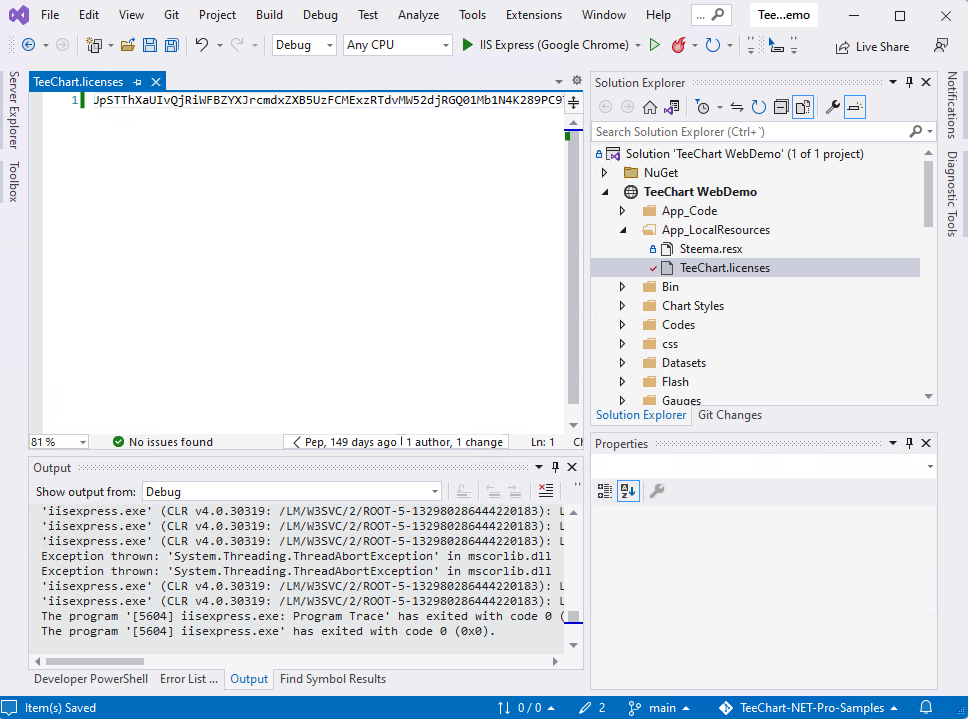The image size is (968, 719).
Task: Collapse the App_LocalResources folder
Action: tap(623, 230)
